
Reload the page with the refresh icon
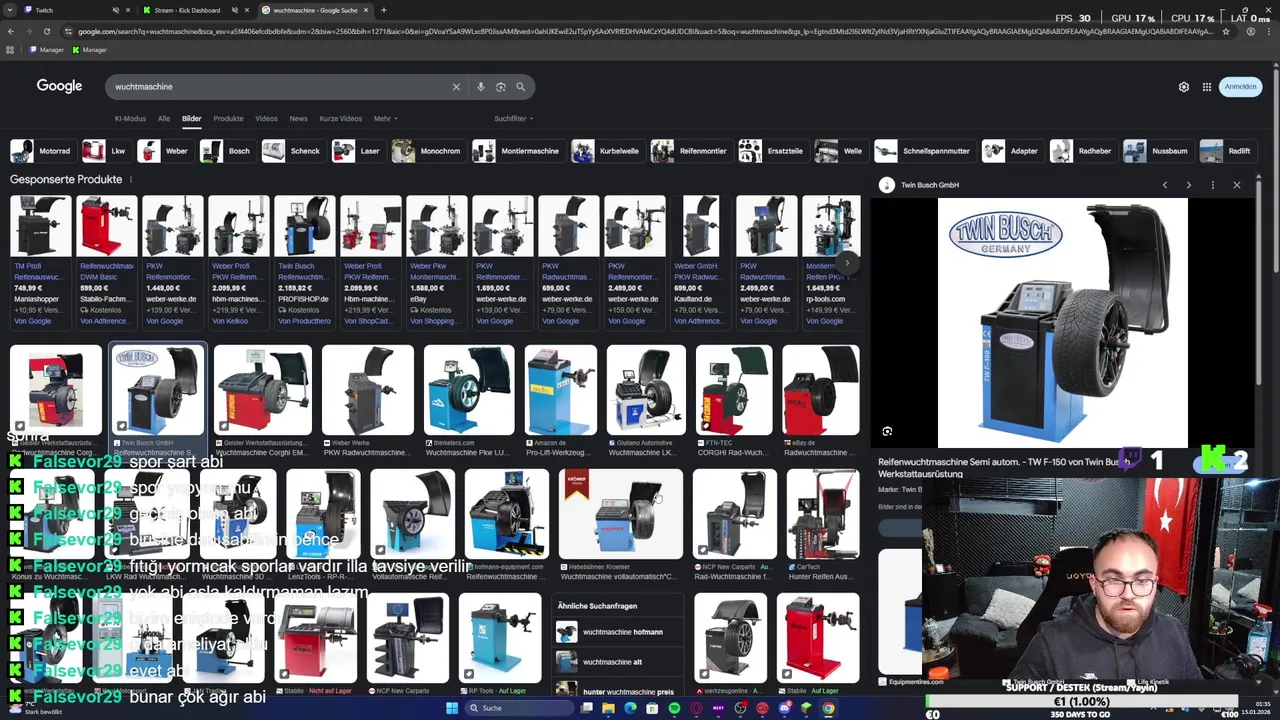click(x=46, y=31)
